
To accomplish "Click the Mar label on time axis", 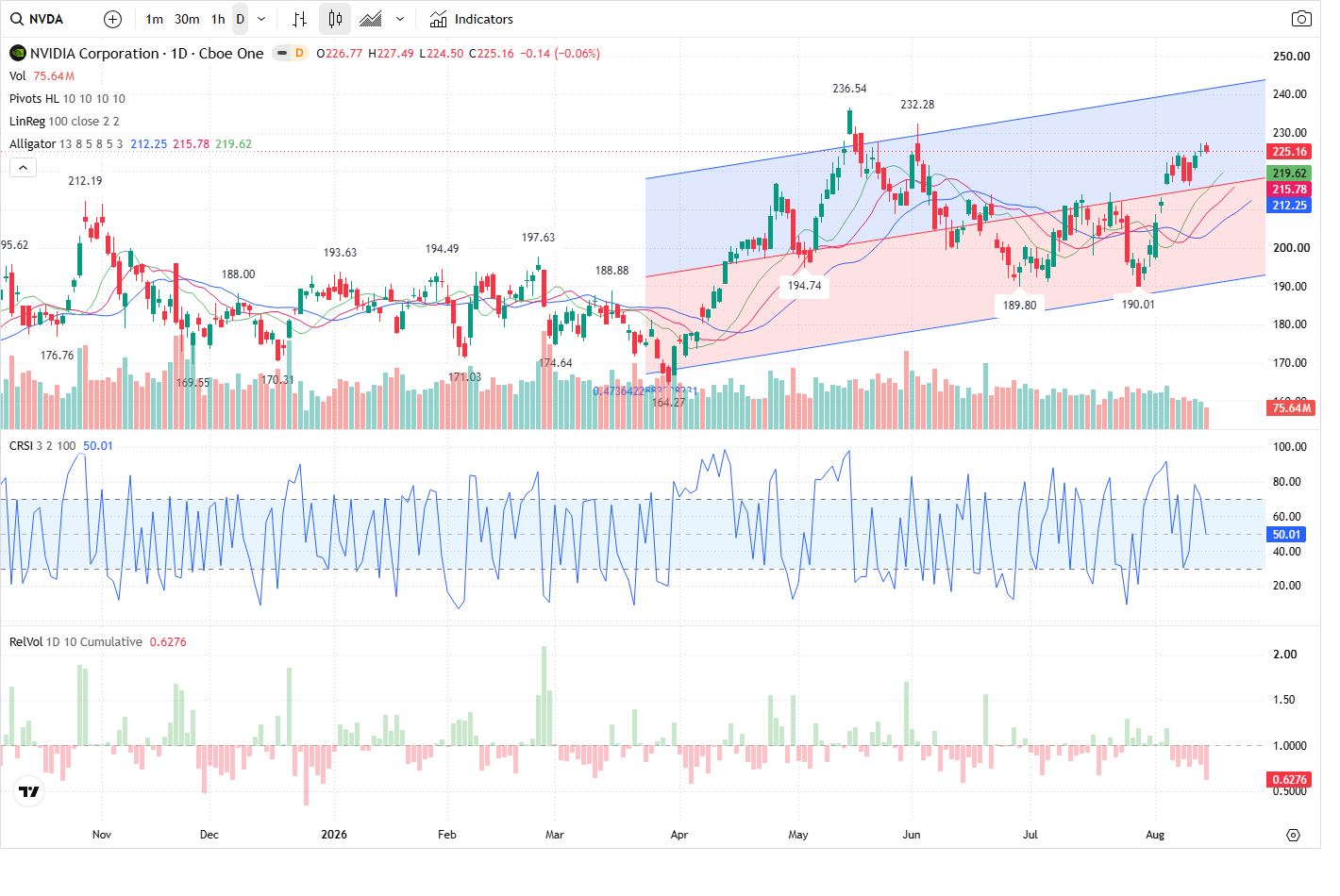I will tap(555, 835).
